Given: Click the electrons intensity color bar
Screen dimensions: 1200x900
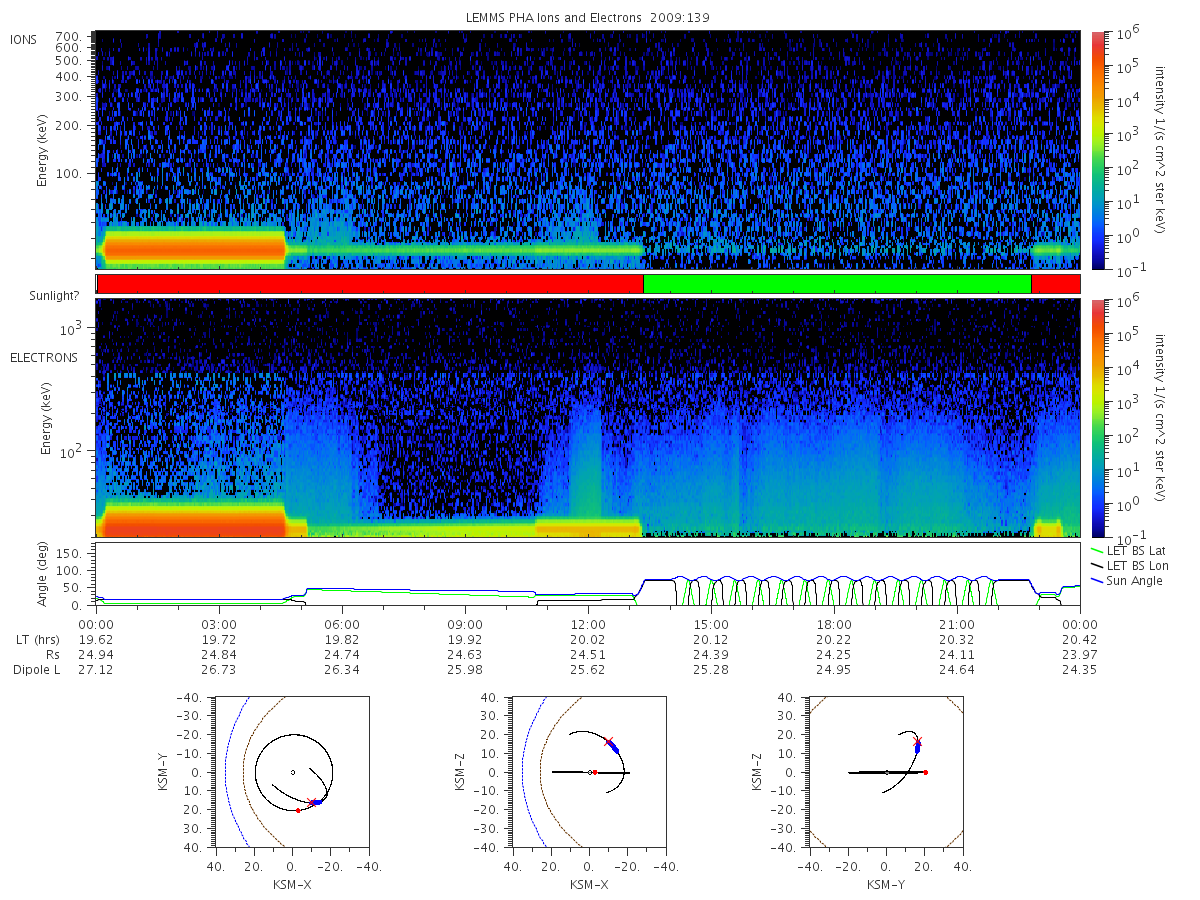Looking at the screenshot, I should coord(1099,419).
